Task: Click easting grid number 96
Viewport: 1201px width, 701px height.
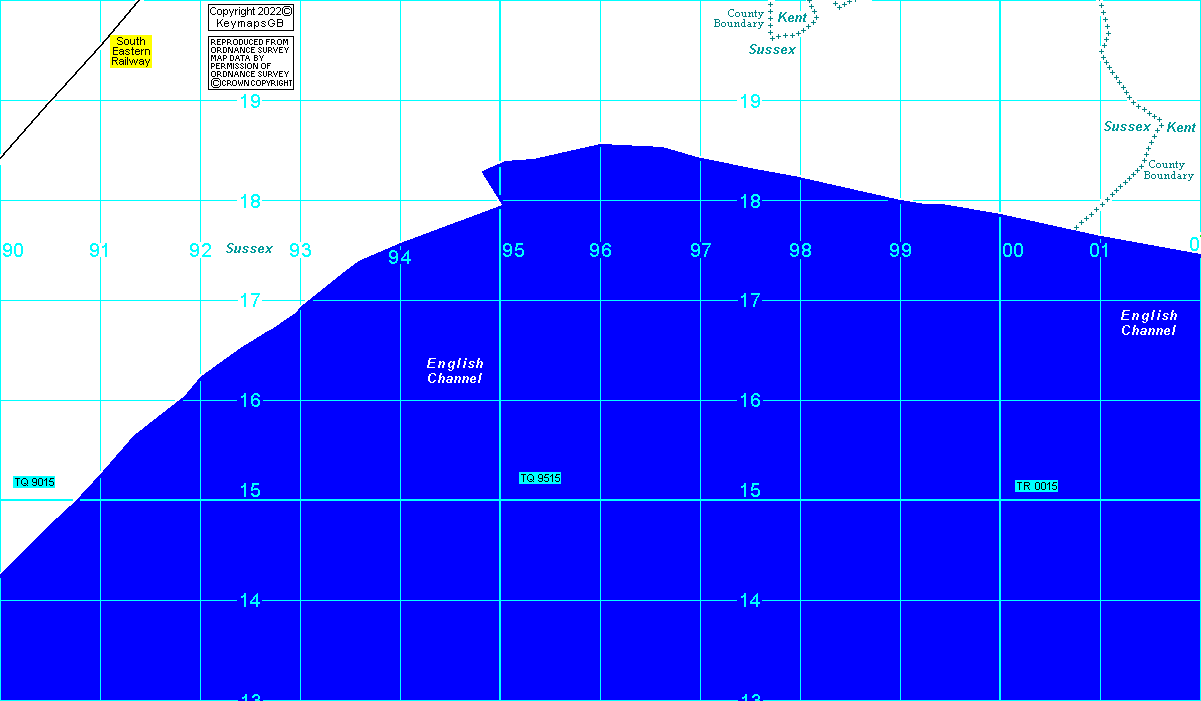Action: (600, 251)
